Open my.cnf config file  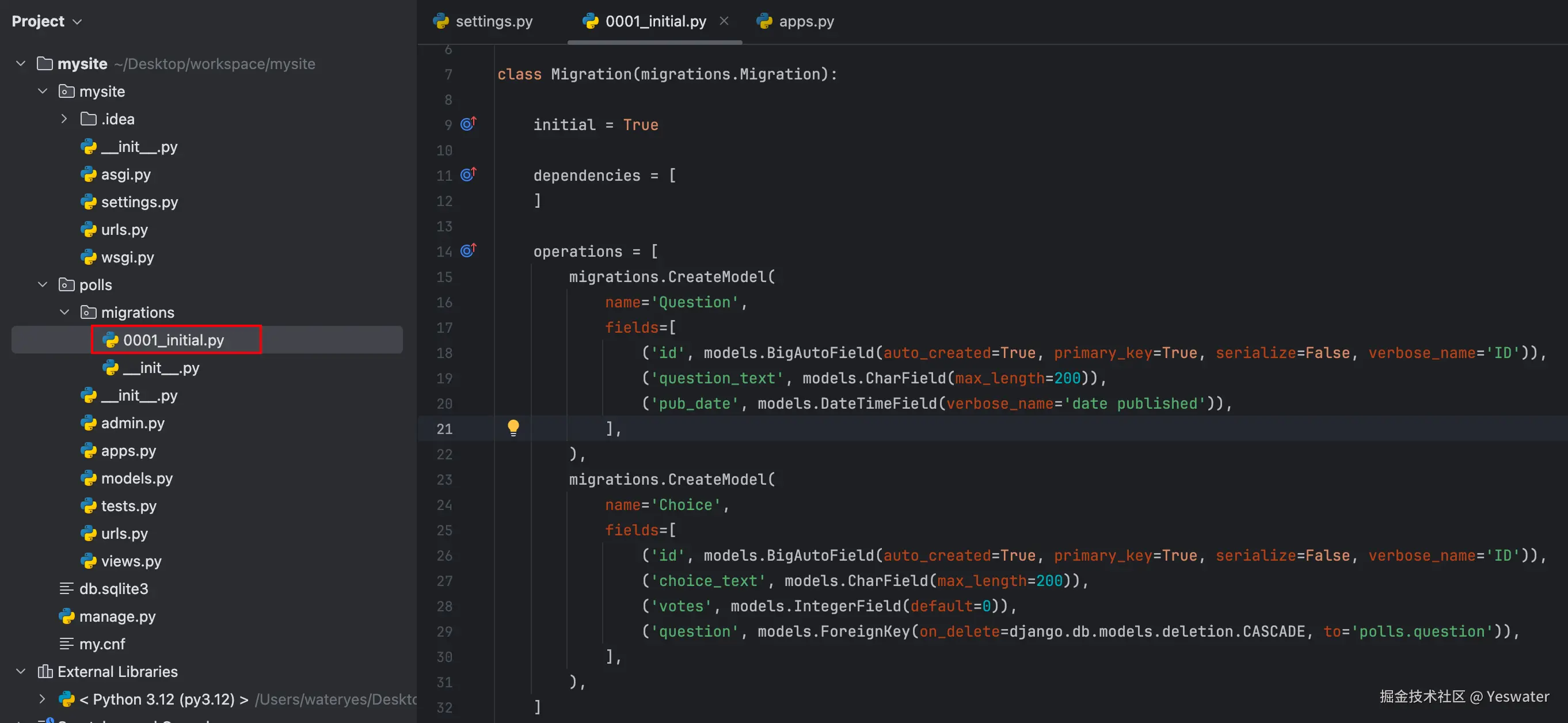coord(102,644)
